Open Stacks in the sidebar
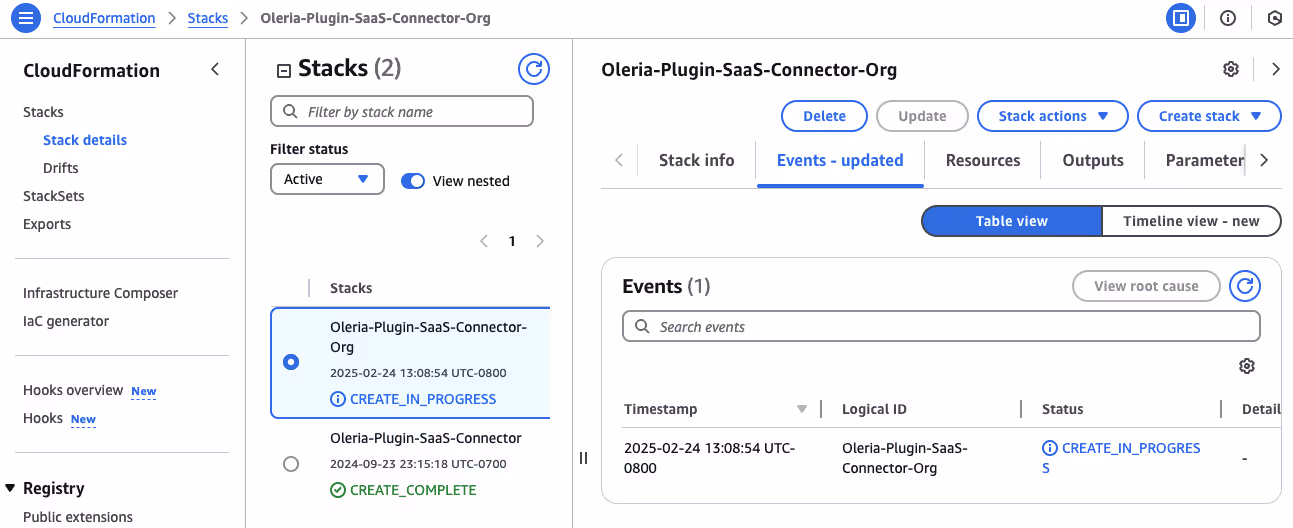Viewport: 1293px width, 528px height. click(x=43, y=112)
